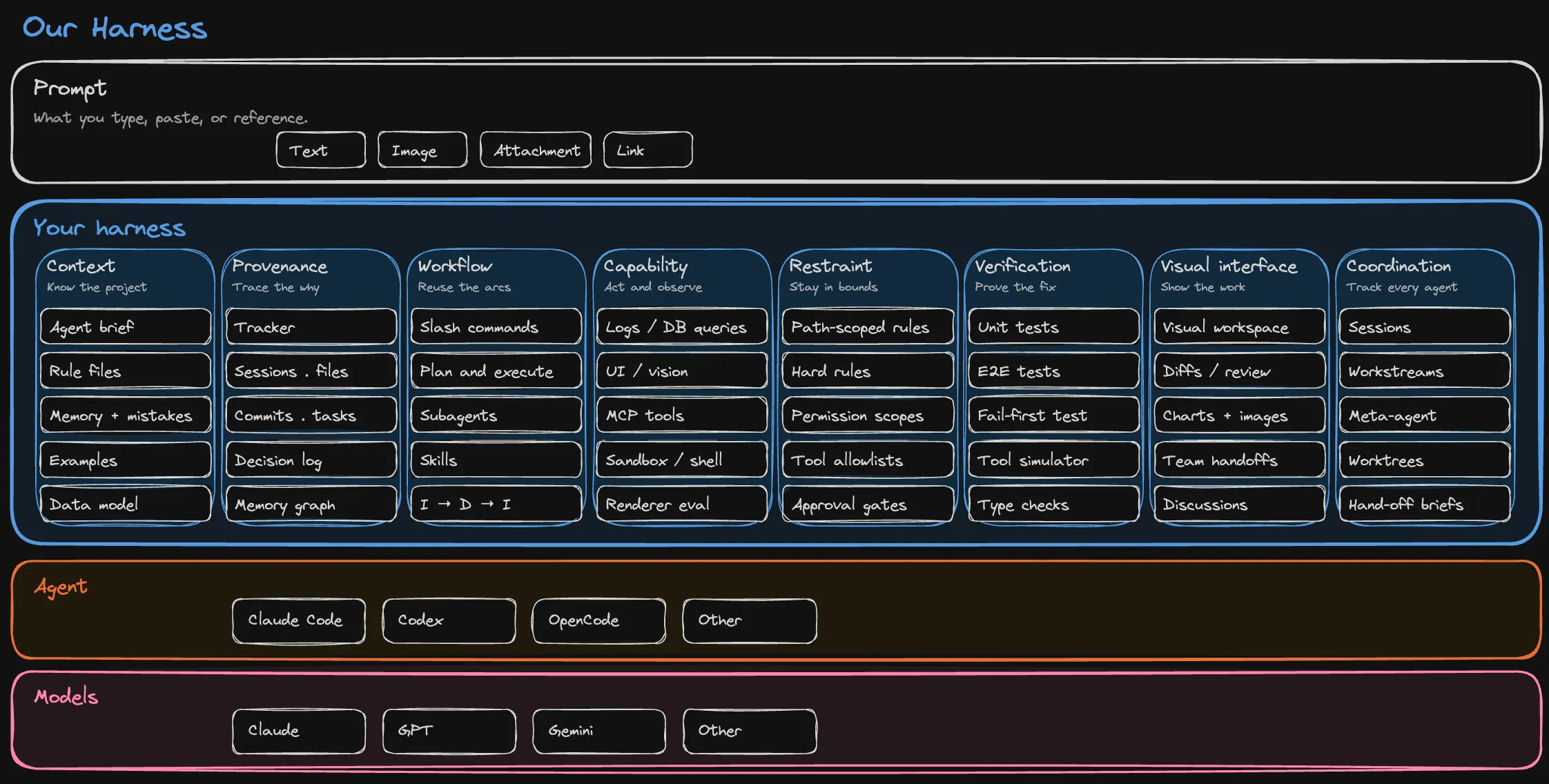1549x784 pixels.
Task: Click the Claude Code agent box
Action: click(x=299, y=620)
